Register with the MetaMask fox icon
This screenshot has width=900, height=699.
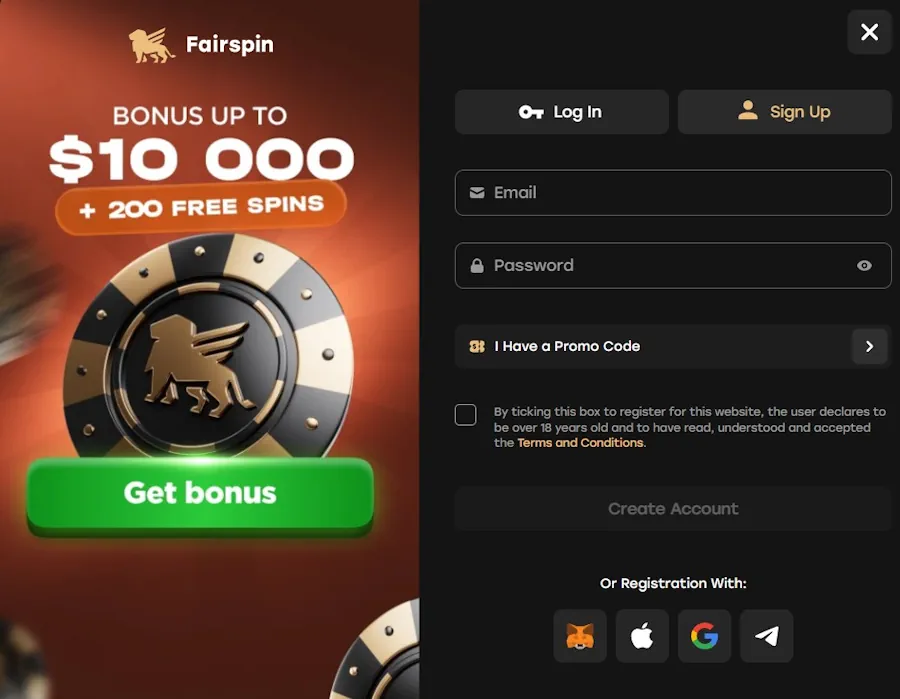pos(580,636)
